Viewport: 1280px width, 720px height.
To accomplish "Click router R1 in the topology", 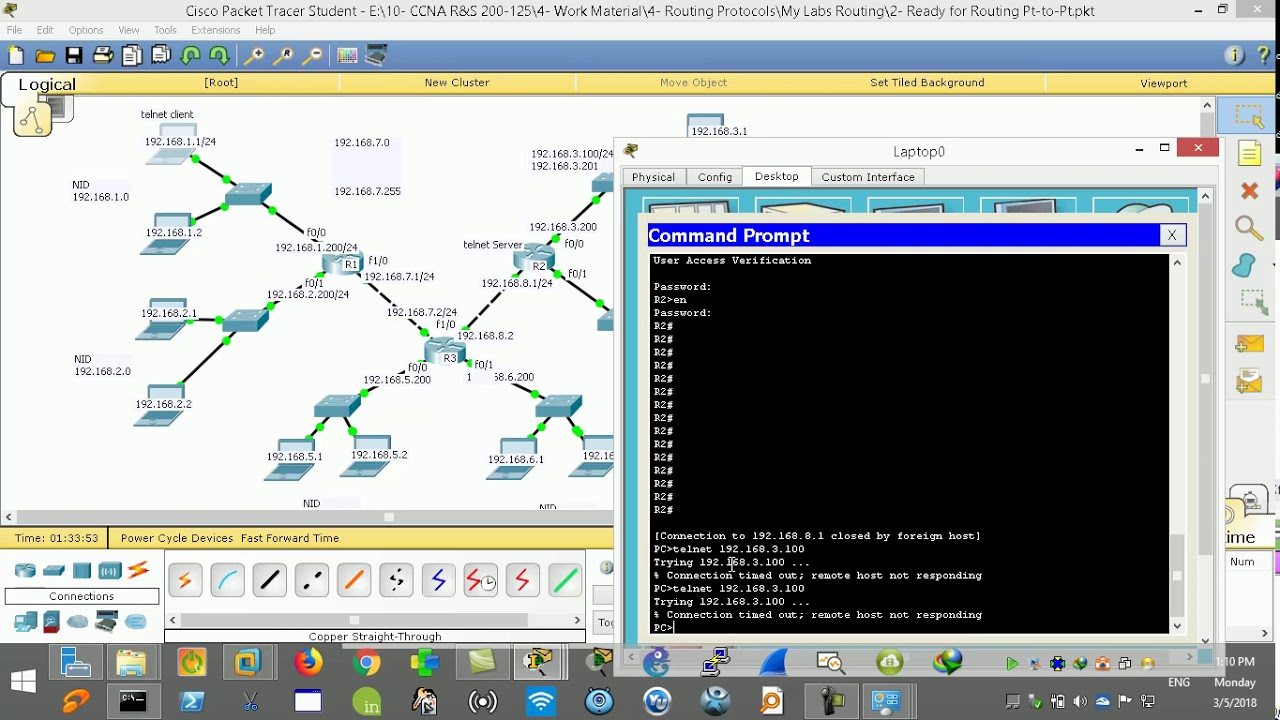I will coord(341,264).
